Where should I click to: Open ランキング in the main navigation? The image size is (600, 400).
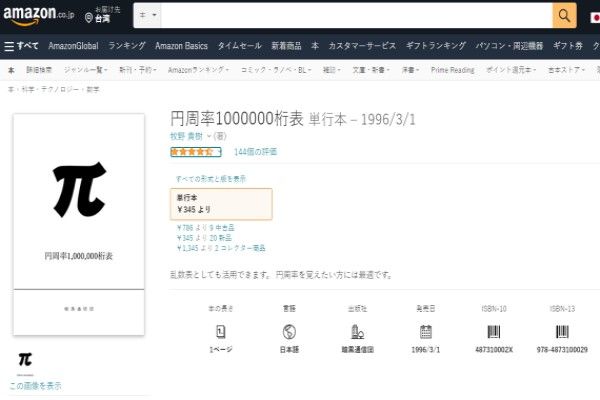[127, 46]
